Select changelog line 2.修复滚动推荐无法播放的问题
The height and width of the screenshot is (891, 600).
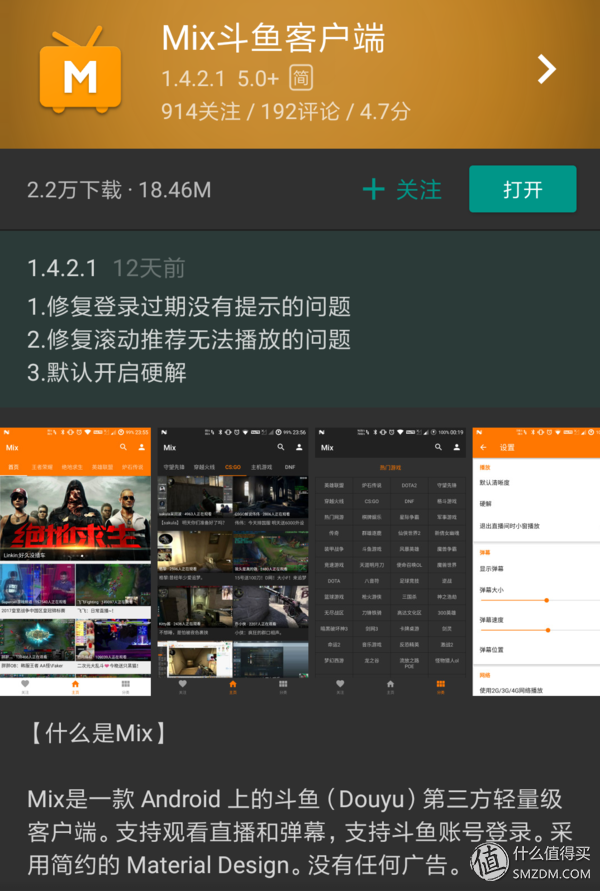pos(189,339)
